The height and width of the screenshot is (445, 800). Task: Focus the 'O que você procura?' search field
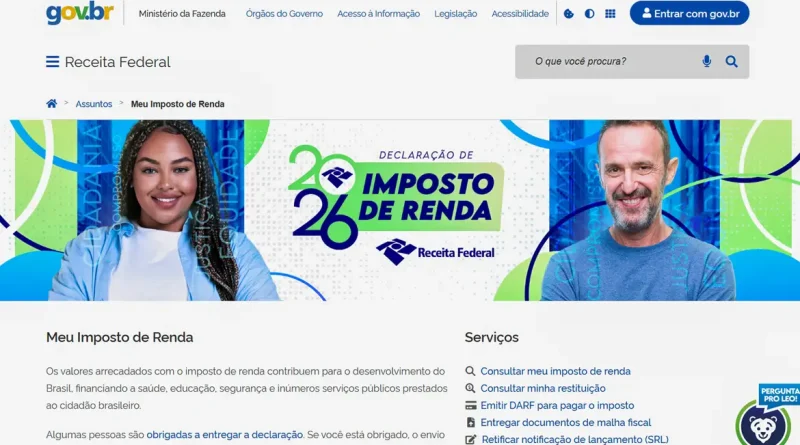(x=607, y=62)
